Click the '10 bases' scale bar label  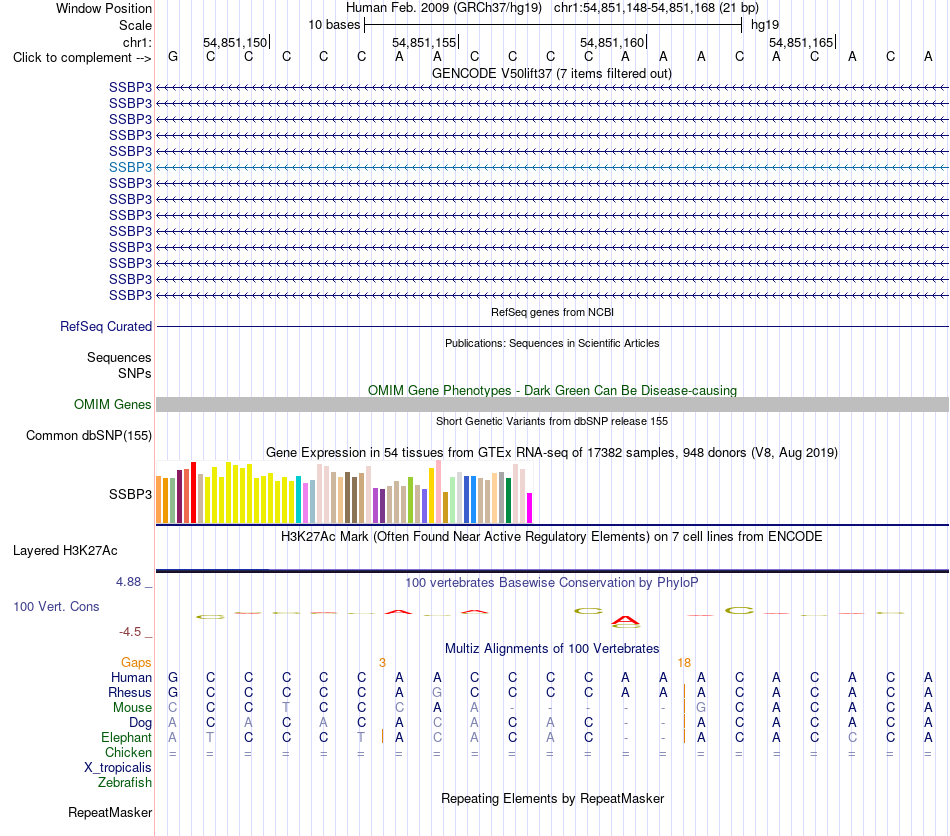[x=334, y=25]
